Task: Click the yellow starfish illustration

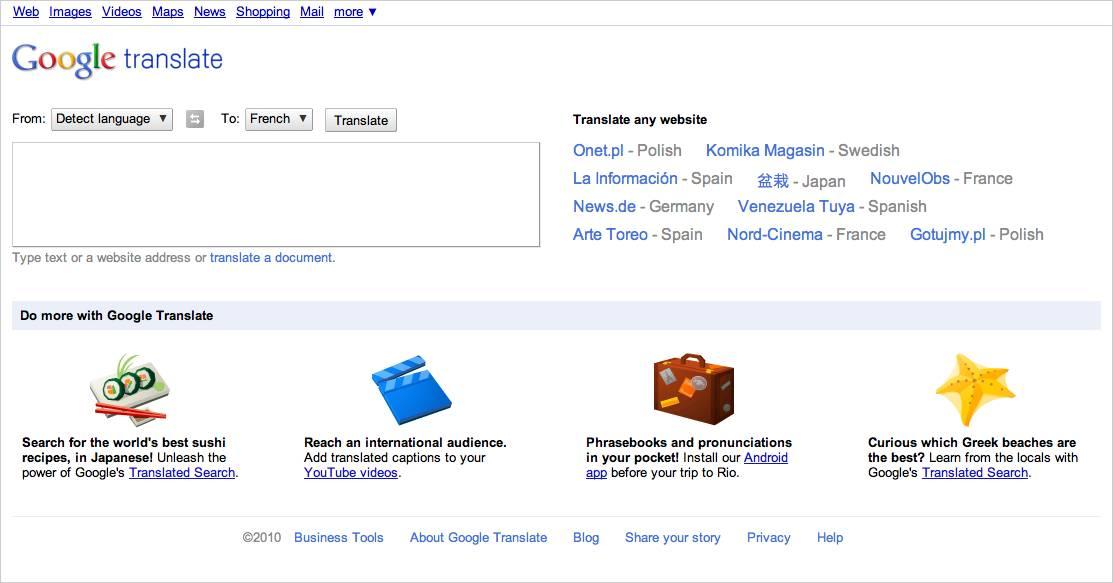Action: (x=975, y=389)
